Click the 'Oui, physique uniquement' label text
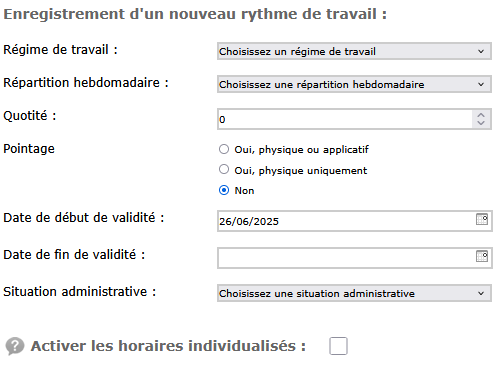 point(301,170)
